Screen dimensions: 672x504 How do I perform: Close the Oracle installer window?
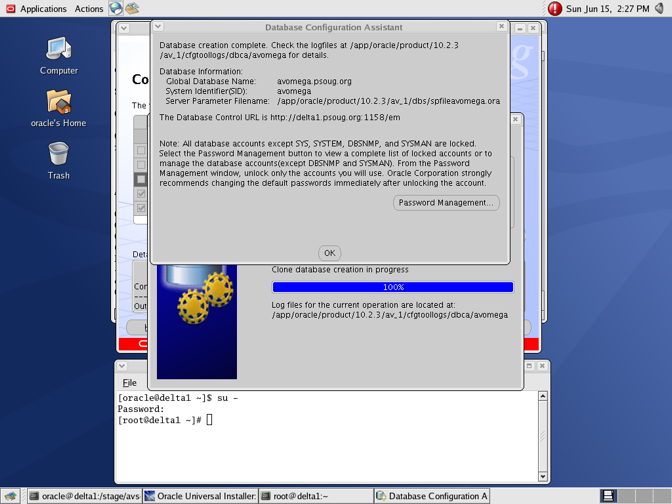533,28
